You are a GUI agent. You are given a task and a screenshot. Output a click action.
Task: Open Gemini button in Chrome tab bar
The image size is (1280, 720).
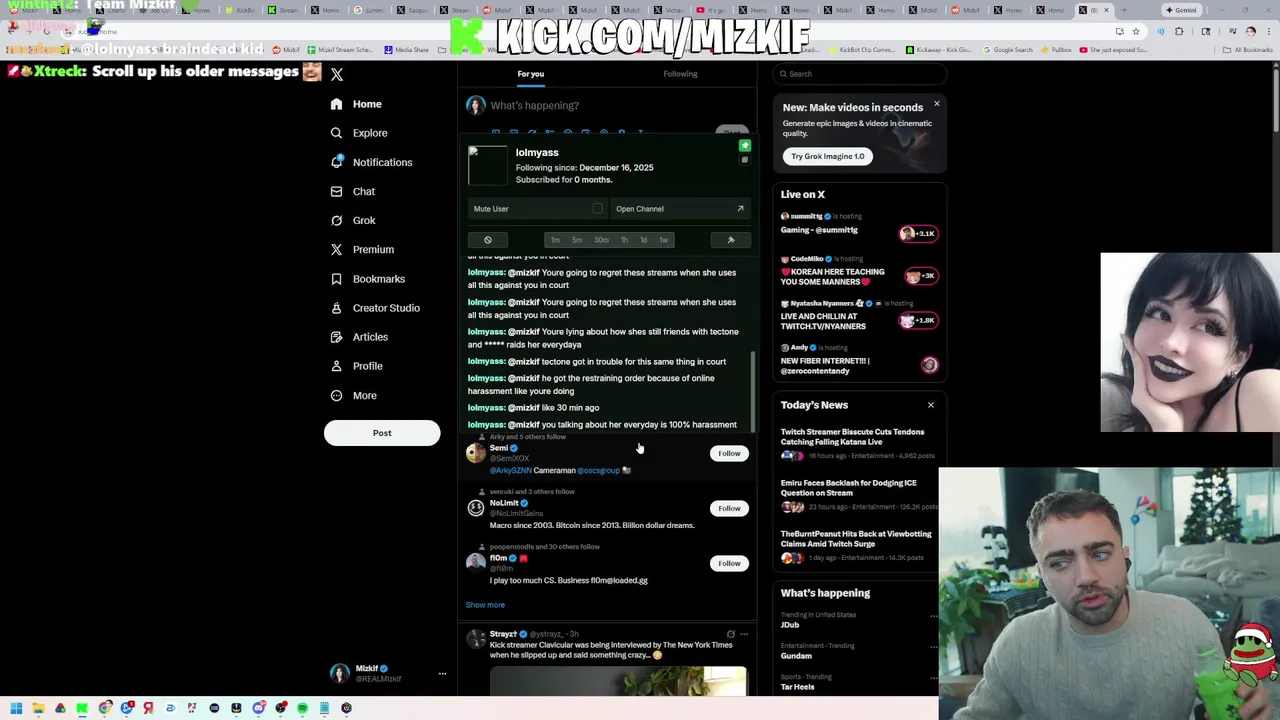click(1183, 10)
